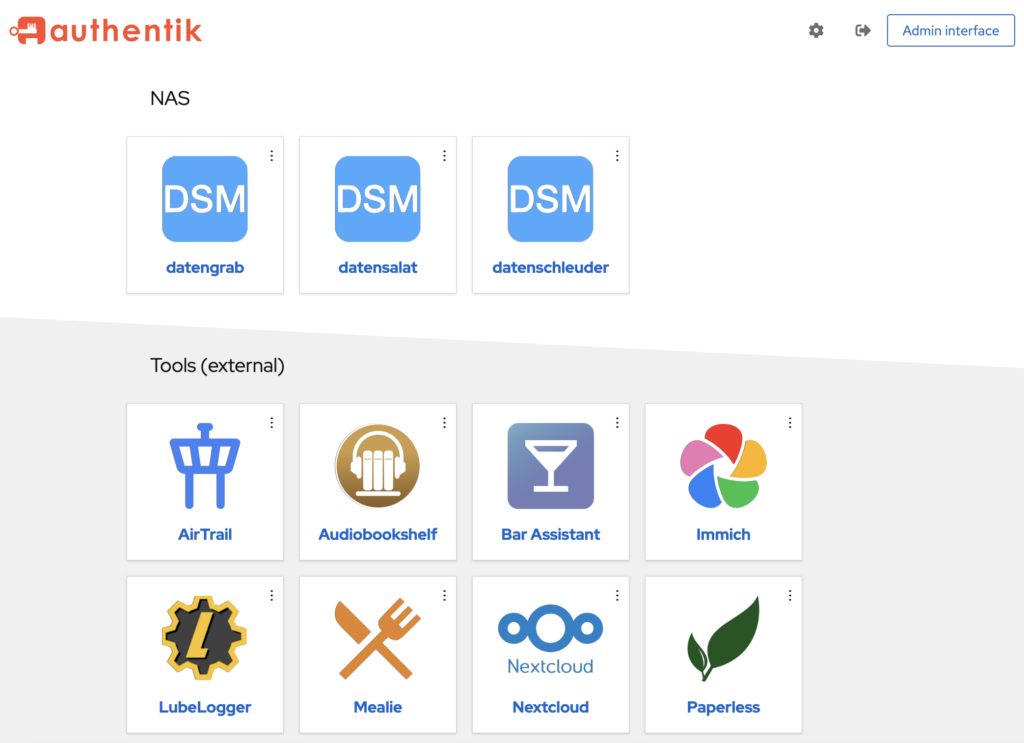Sign out using the logout arrow icon
The image size is (1024, 743).
click(863, 31)
